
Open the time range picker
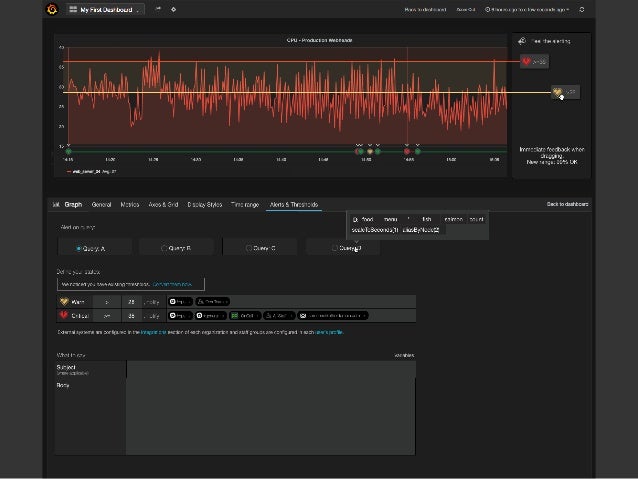tap(527, 9)
